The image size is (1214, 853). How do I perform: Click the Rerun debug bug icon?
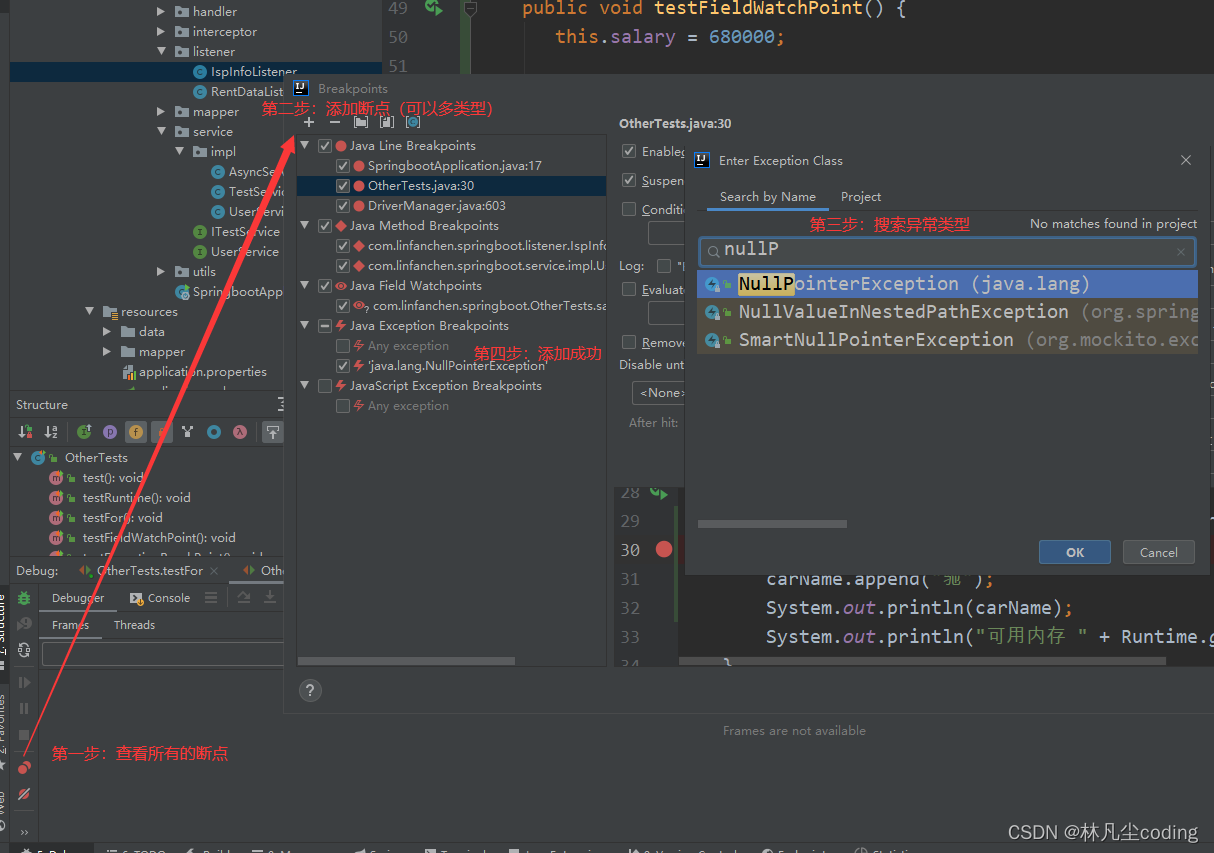click(25, 598)
